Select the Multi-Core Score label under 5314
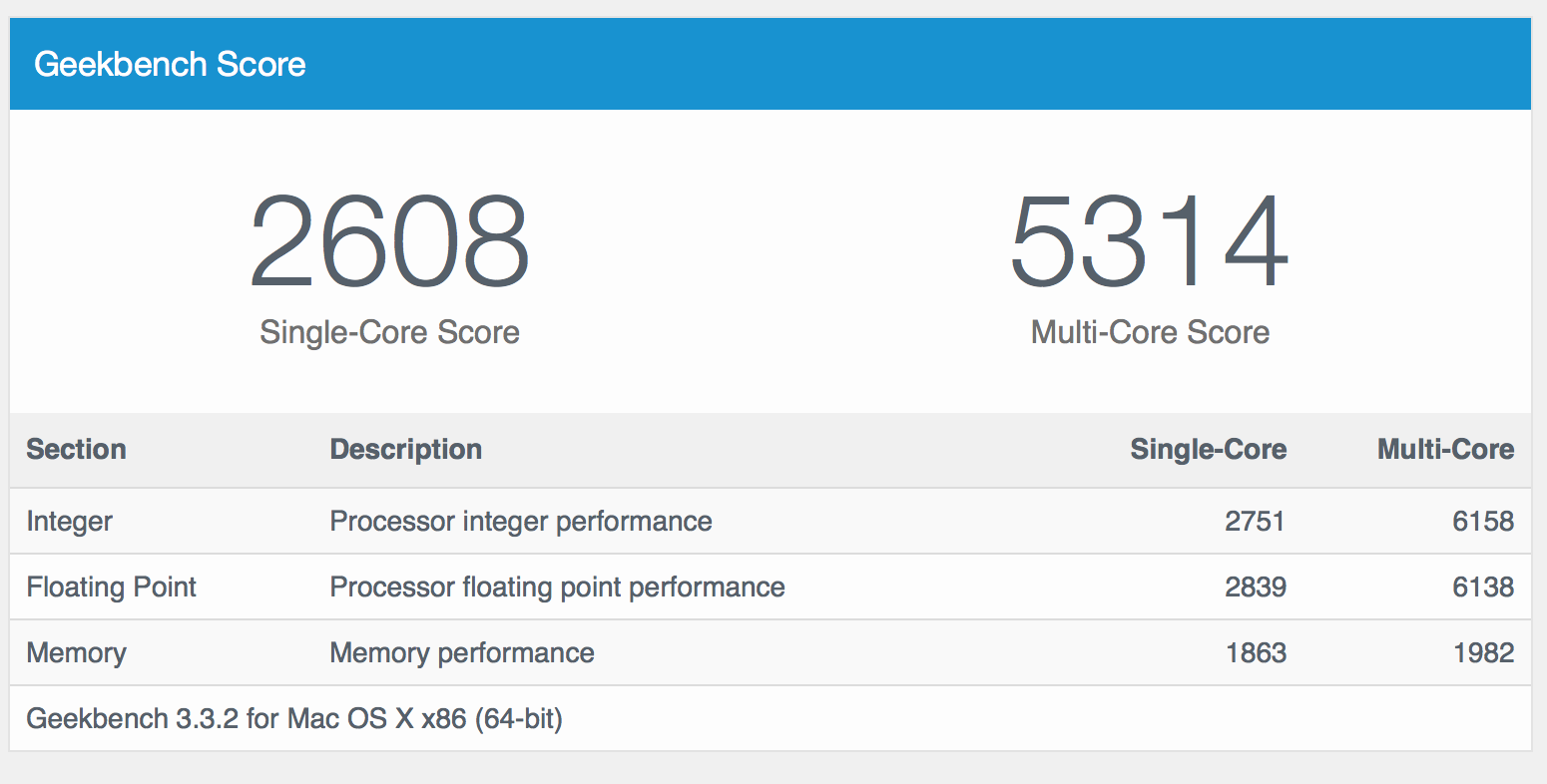 pyautogui.click(x=1150, y=332)
